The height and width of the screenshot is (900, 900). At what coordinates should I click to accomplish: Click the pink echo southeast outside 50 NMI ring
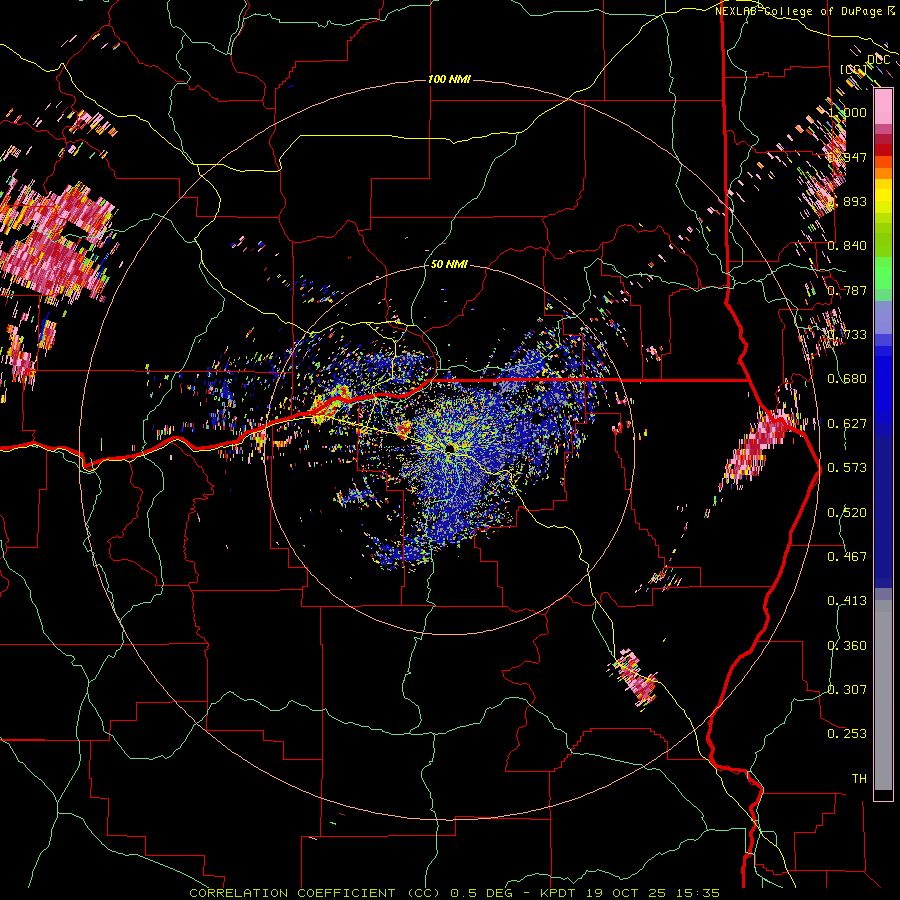pos(634,678)
